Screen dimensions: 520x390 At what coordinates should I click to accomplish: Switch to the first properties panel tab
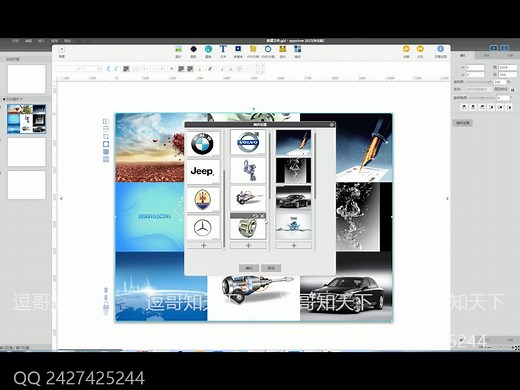click(x=463, y=56)
